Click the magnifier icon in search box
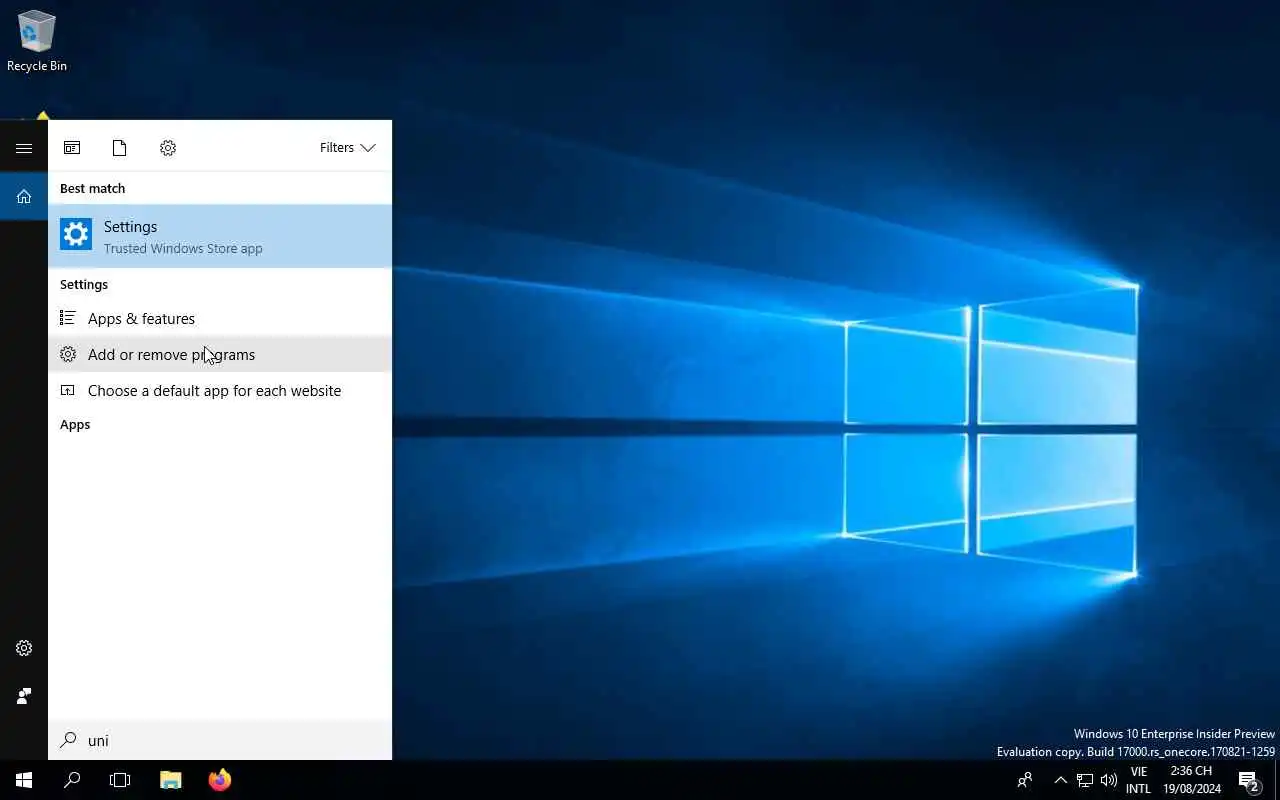The image size is (1280, 800). [x=68, y=740]
